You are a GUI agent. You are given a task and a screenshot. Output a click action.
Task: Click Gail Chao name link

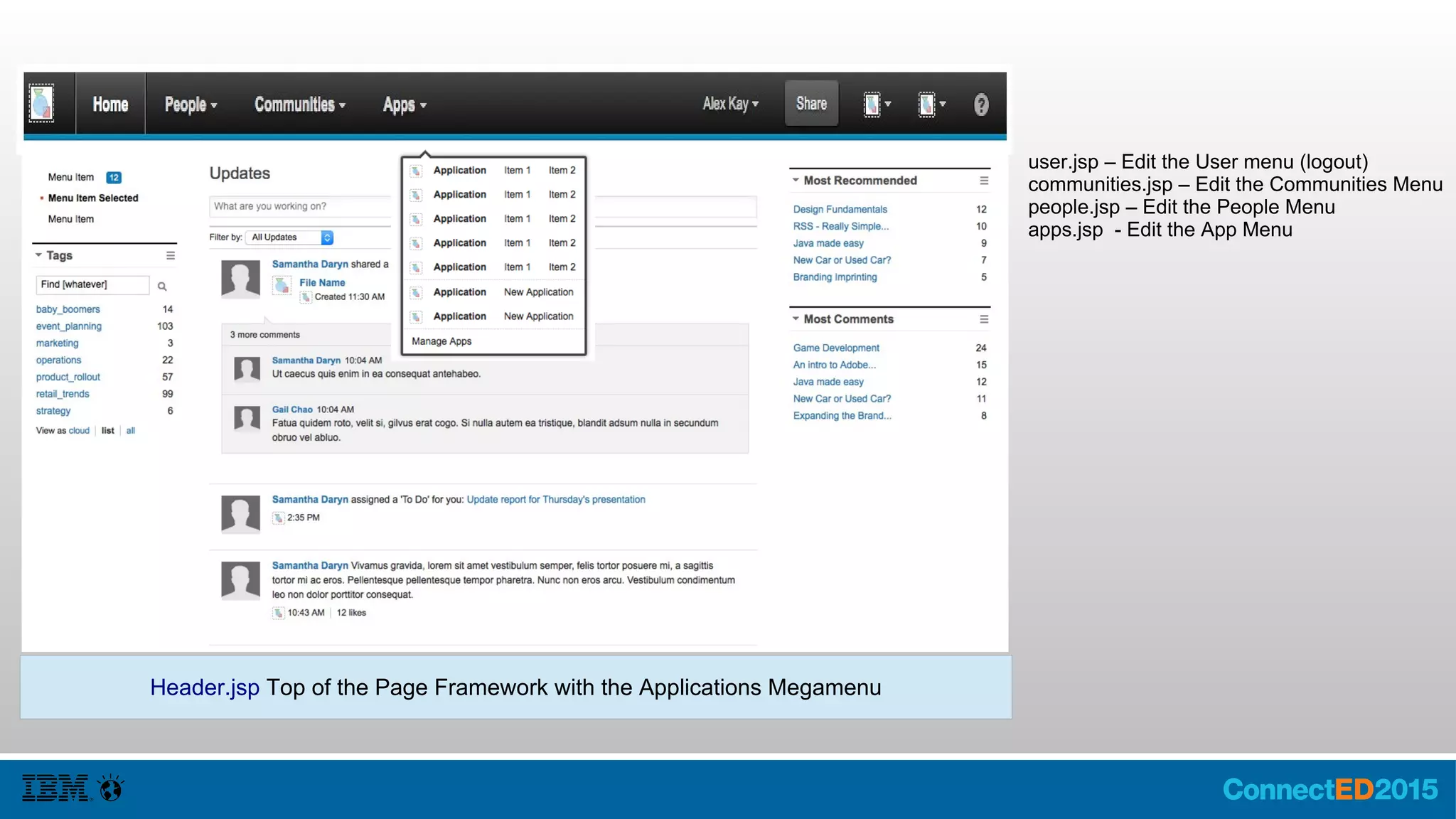point(292,409)
